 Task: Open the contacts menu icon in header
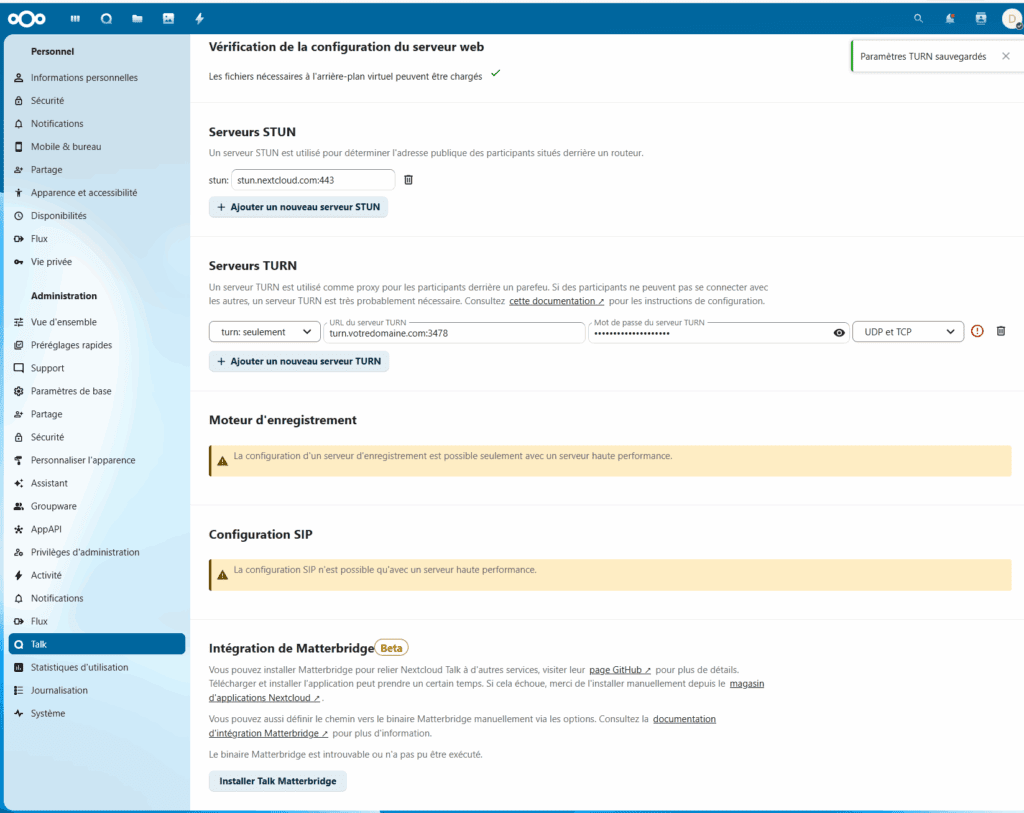point(981,18)
